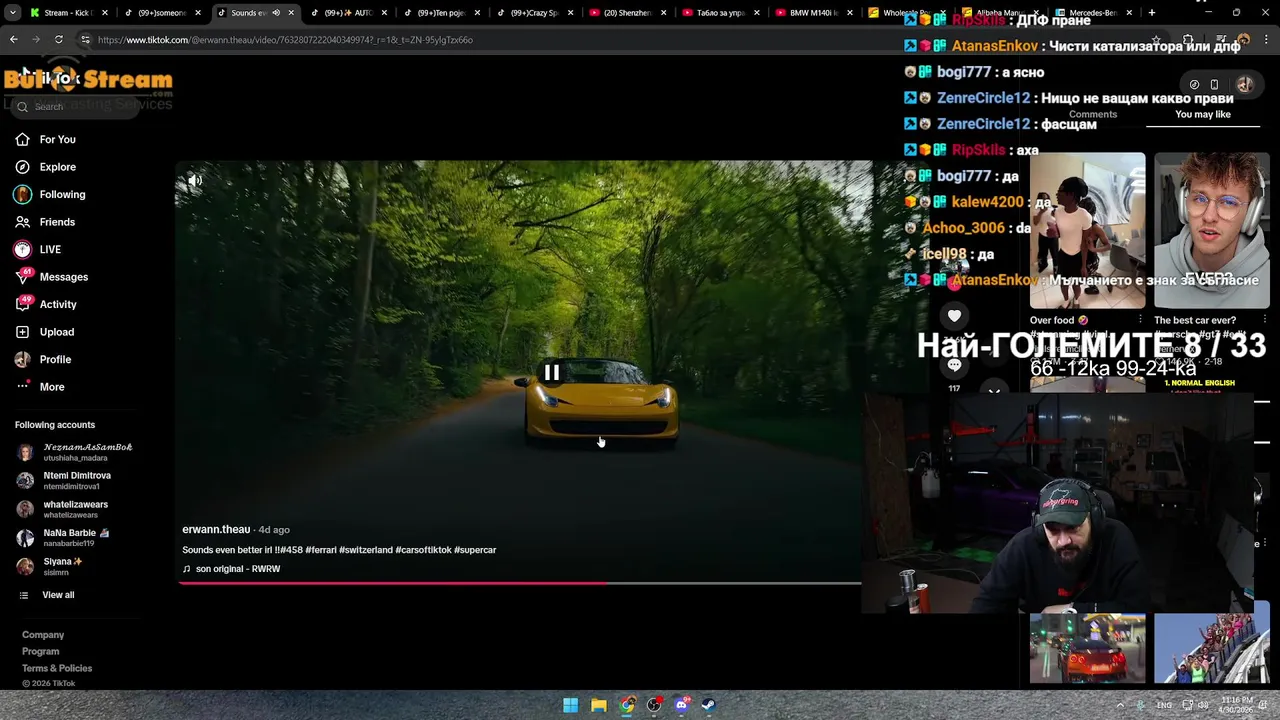Click the phone app icon in the top bar
This screenshot has height=720, width=1280.
[x=1214, y=85]
